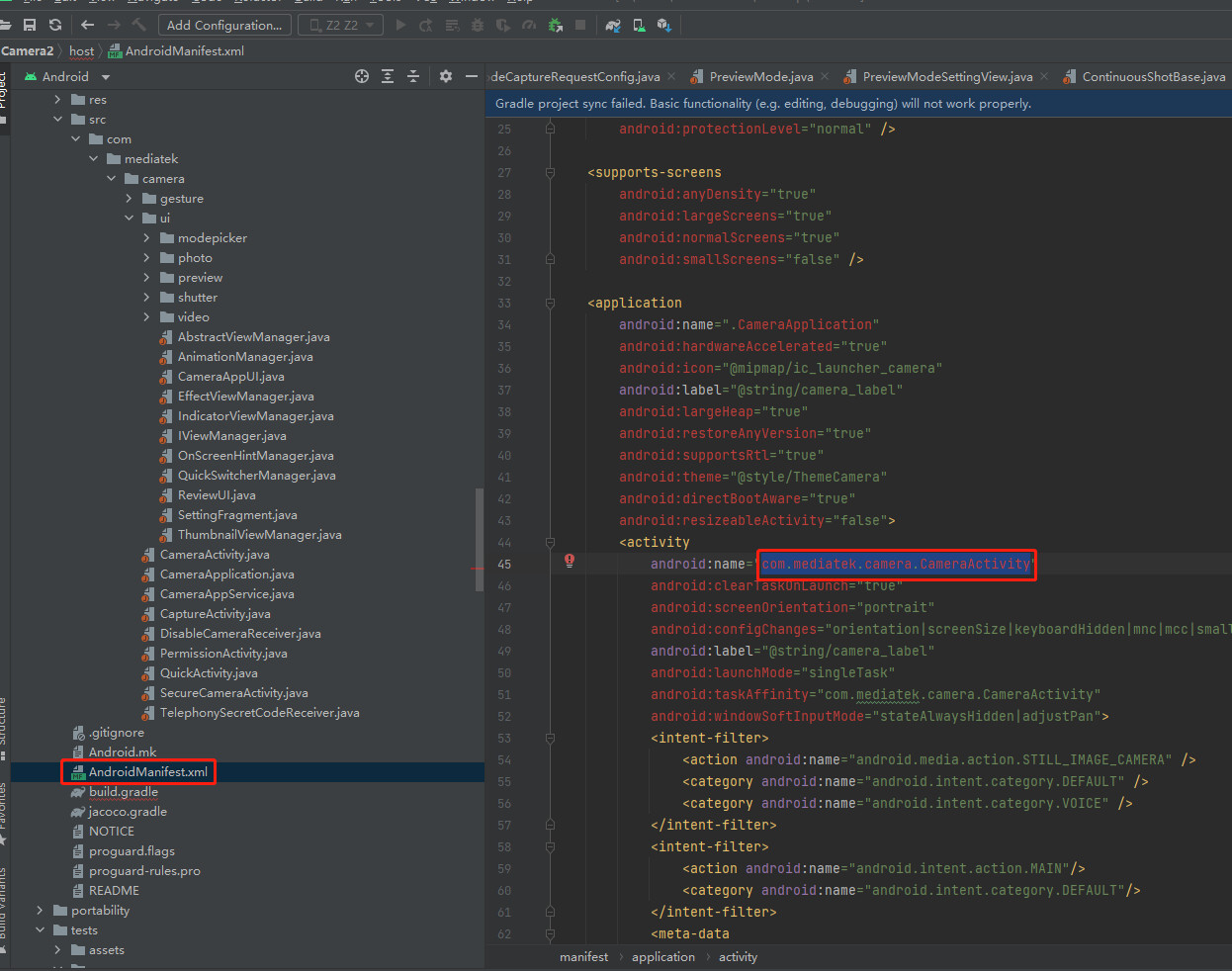Switch to PreviewMode.java tab
Screen dimensions: 1232x971
pos(760,76)
